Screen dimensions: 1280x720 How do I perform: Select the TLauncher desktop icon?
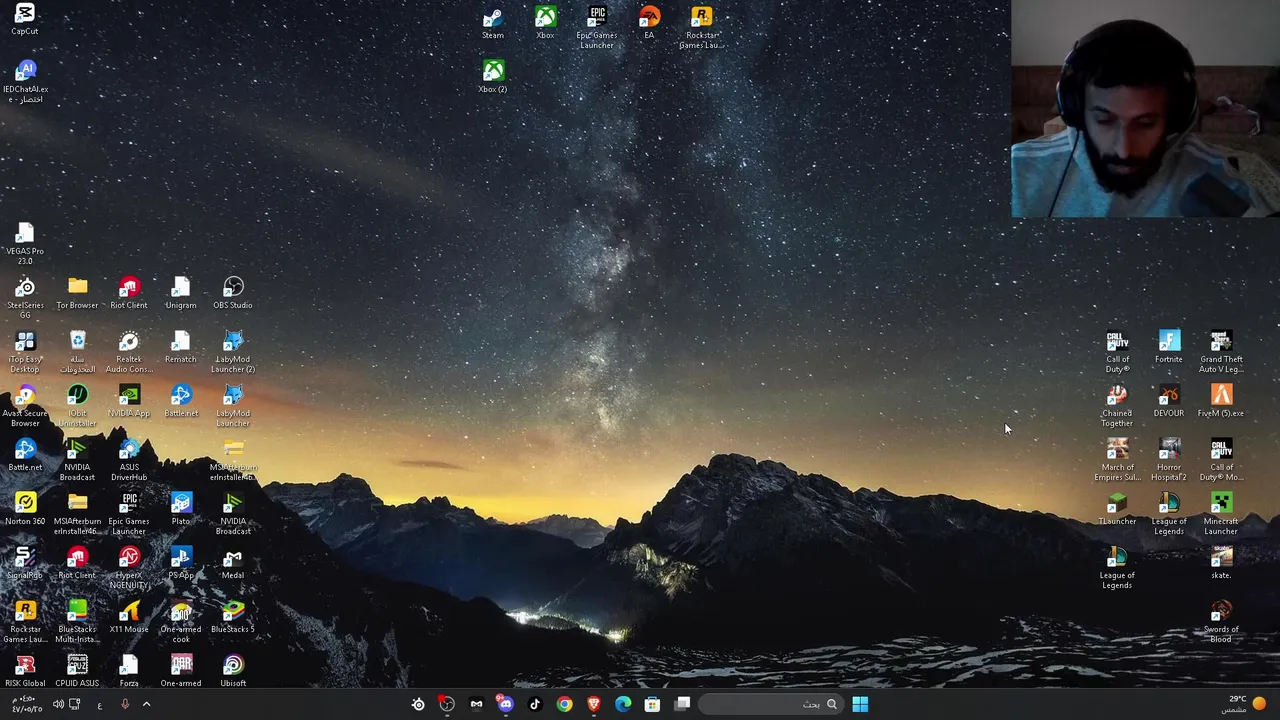1117,508
